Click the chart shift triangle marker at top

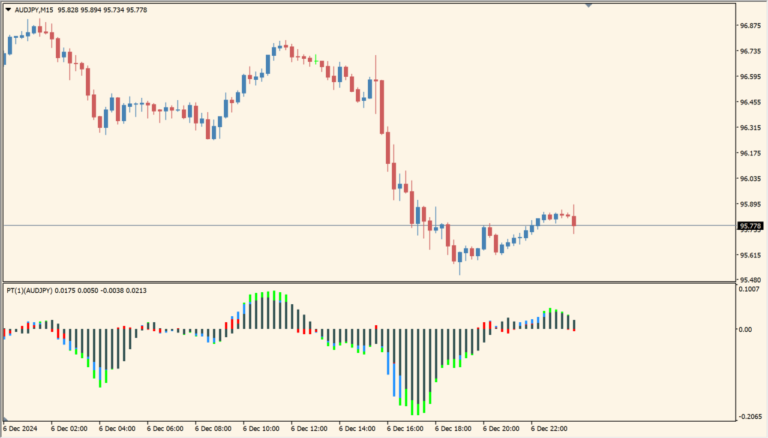[x=588, y=4]
